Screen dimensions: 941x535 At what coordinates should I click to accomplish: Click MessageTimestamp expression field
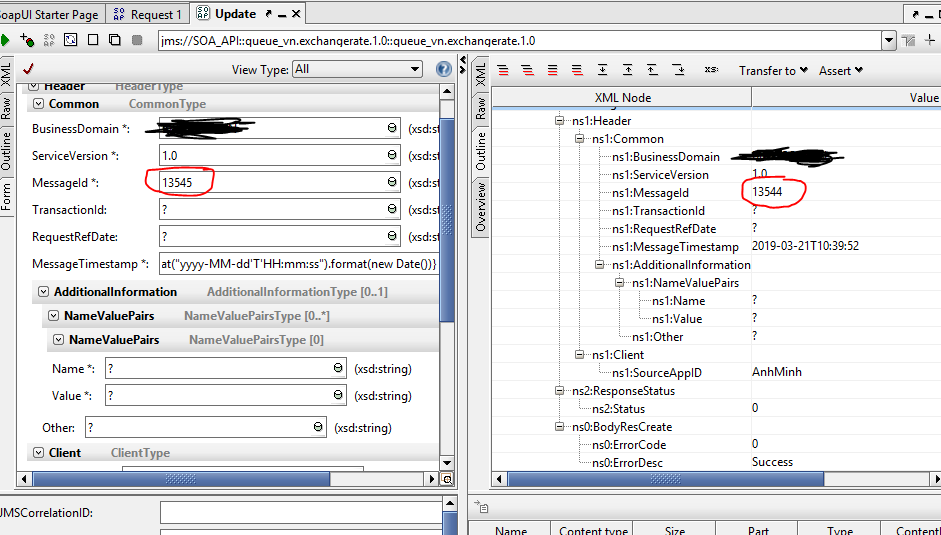pyautogui.click(x=299, y=264)
